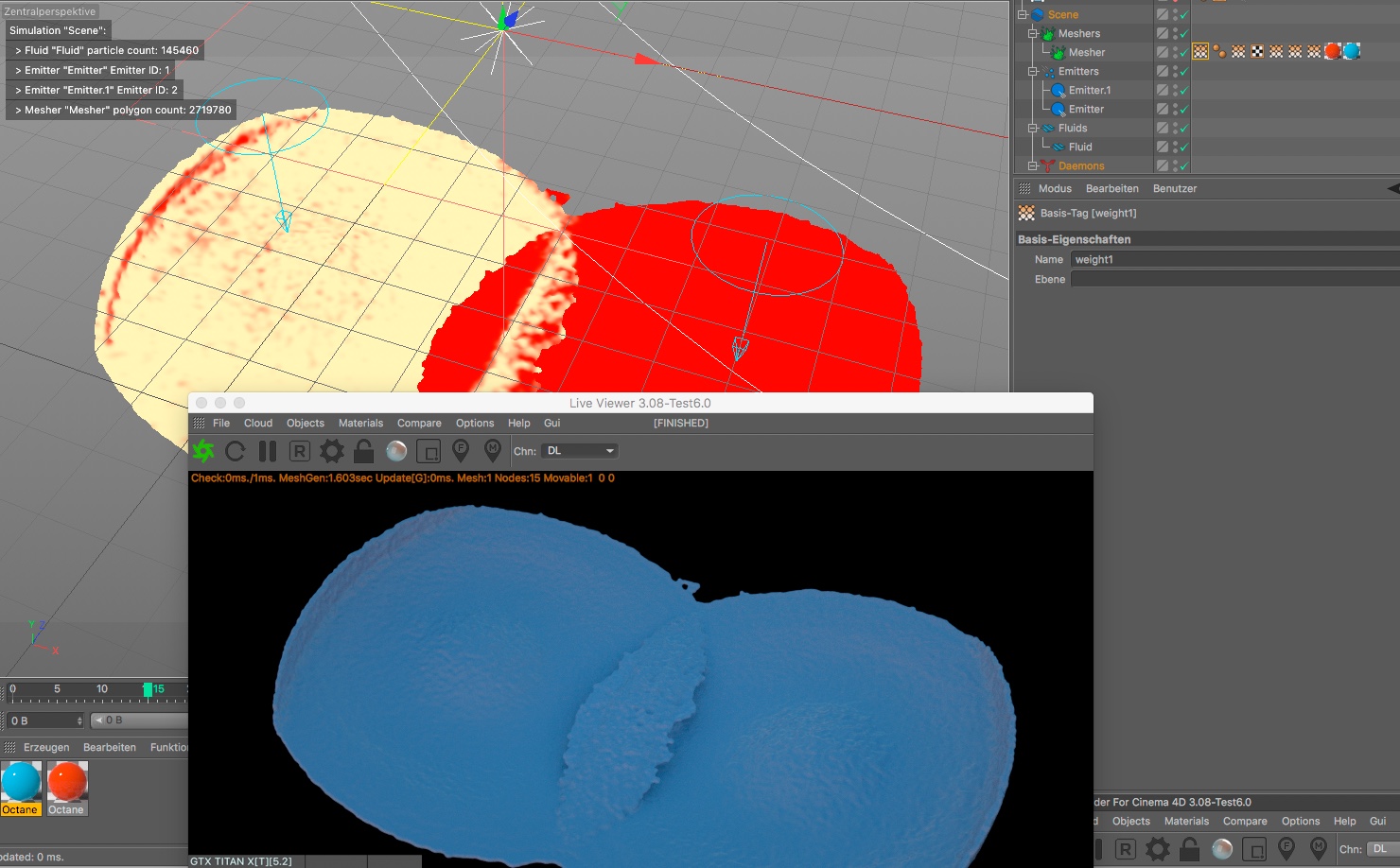
Task: Click the weight1 Name input field
Action: coord(1234,259)
